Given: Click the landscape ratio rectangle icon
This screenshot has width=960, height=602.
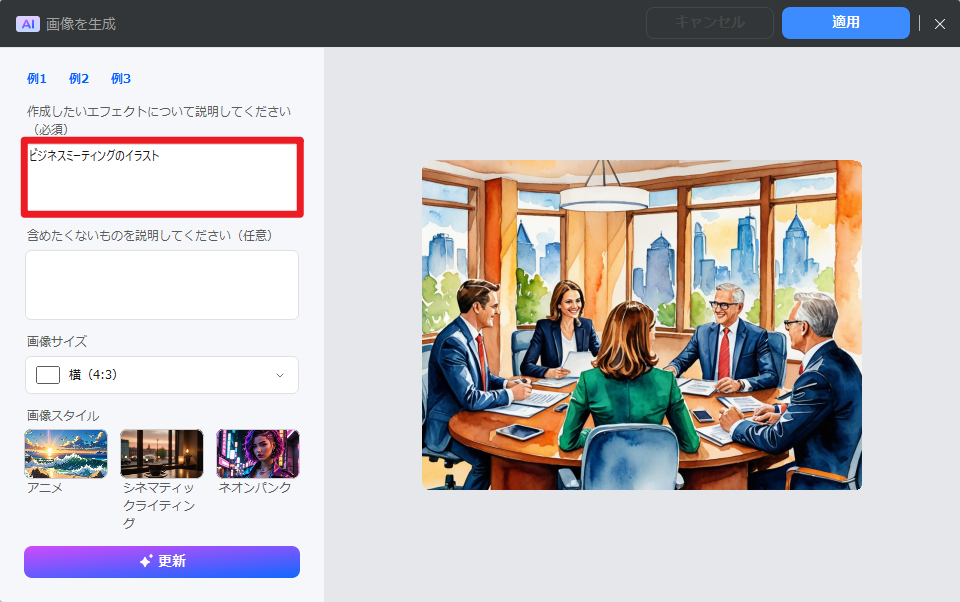Looking at the screenshot, I should [48, 375].
